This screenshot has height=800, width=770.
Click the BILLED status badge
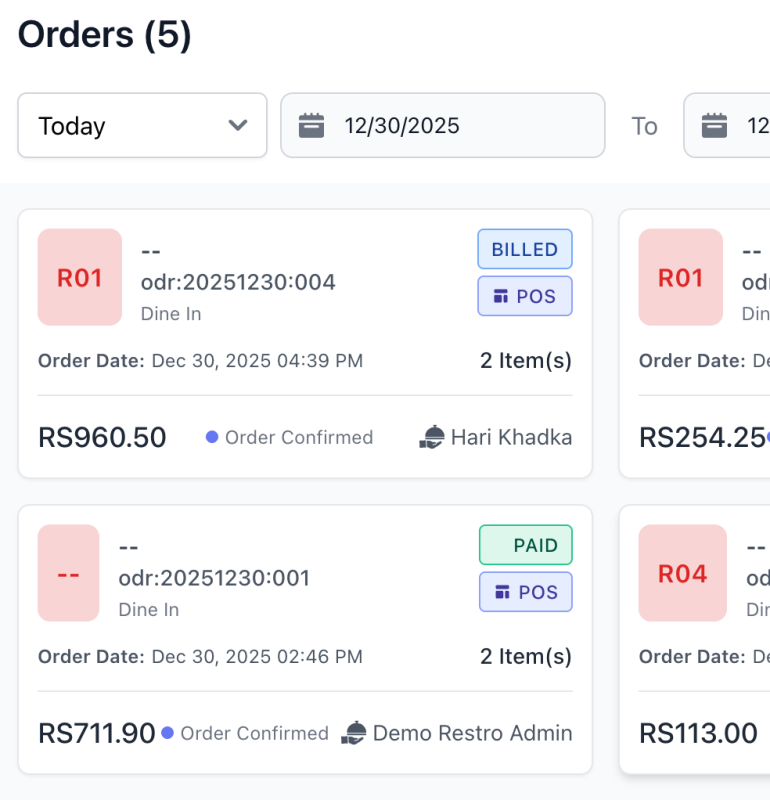(x=525, y=249)
